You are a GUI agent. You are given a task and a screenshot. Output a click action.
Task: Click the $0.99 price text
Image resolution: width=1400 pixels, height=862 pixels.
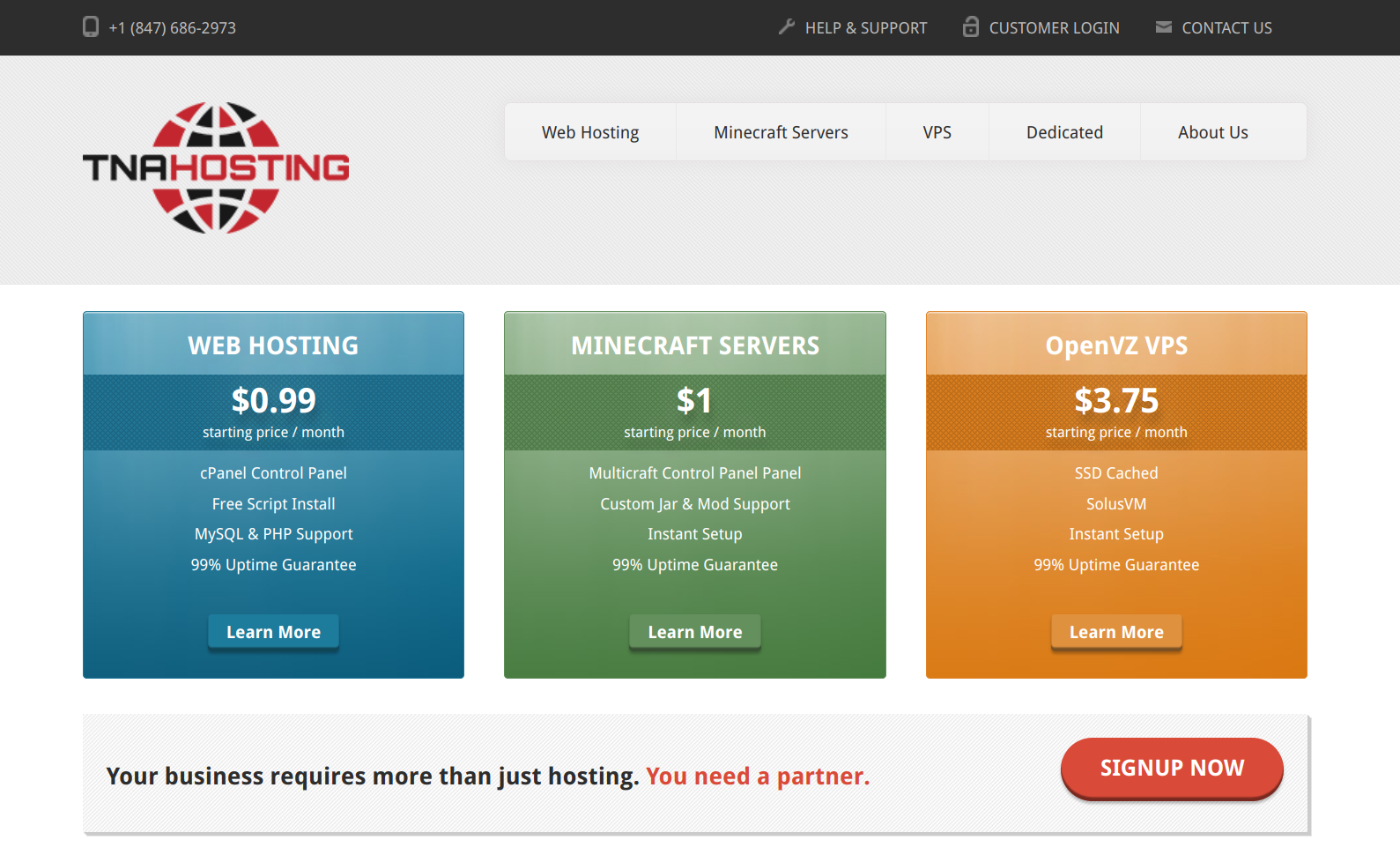pos(273,400)
